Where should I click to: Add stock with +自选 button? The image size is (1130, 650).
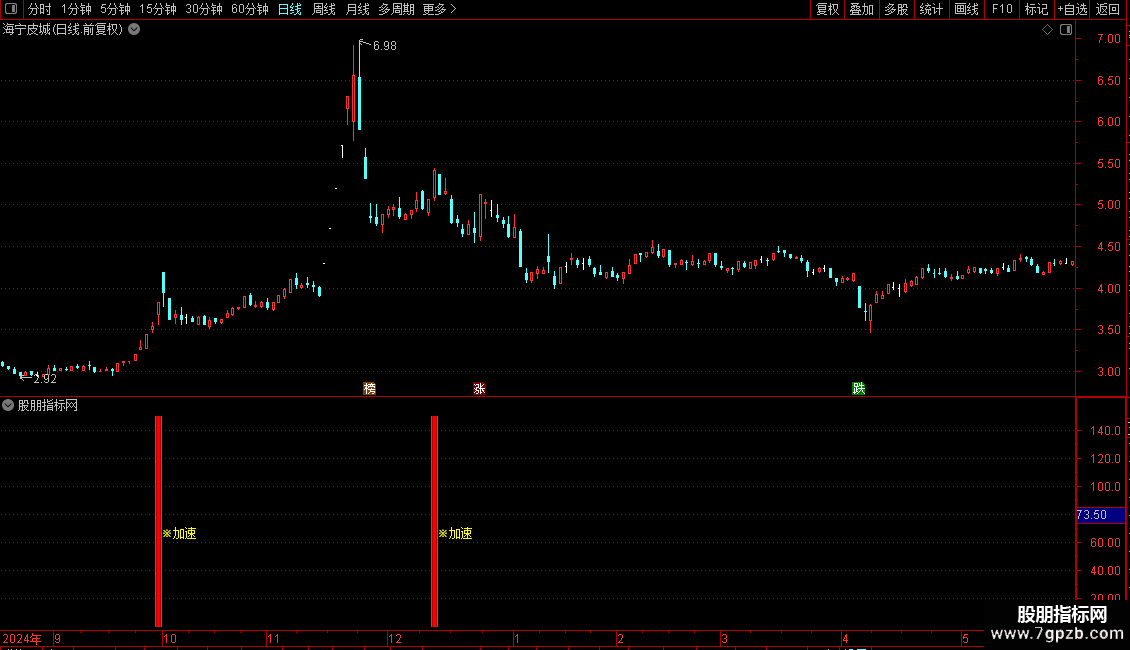click(x=1072, y=9)
